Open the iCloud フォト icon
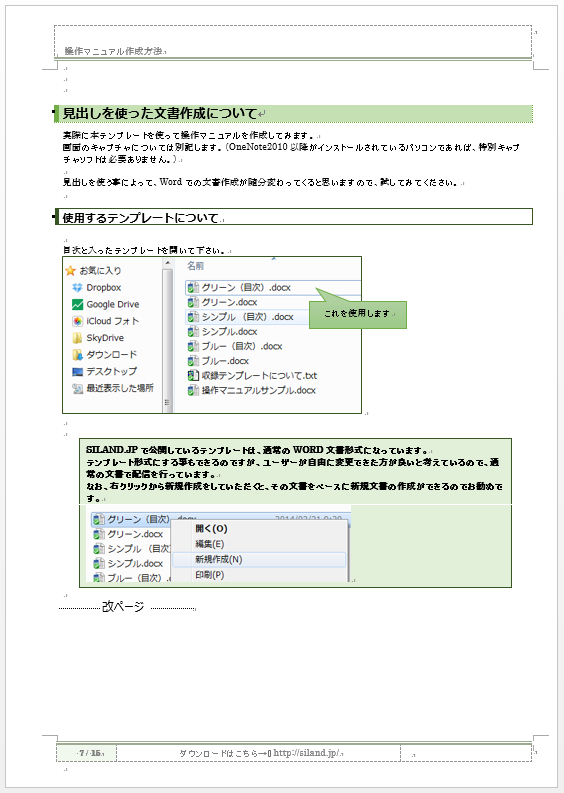The image size is (564, 793). 77,321
